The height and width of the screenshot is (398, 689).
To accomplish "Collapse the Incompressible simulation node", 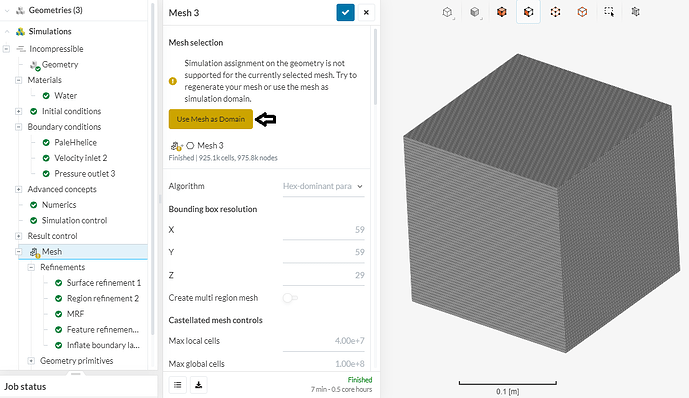I will pos(6,49).
